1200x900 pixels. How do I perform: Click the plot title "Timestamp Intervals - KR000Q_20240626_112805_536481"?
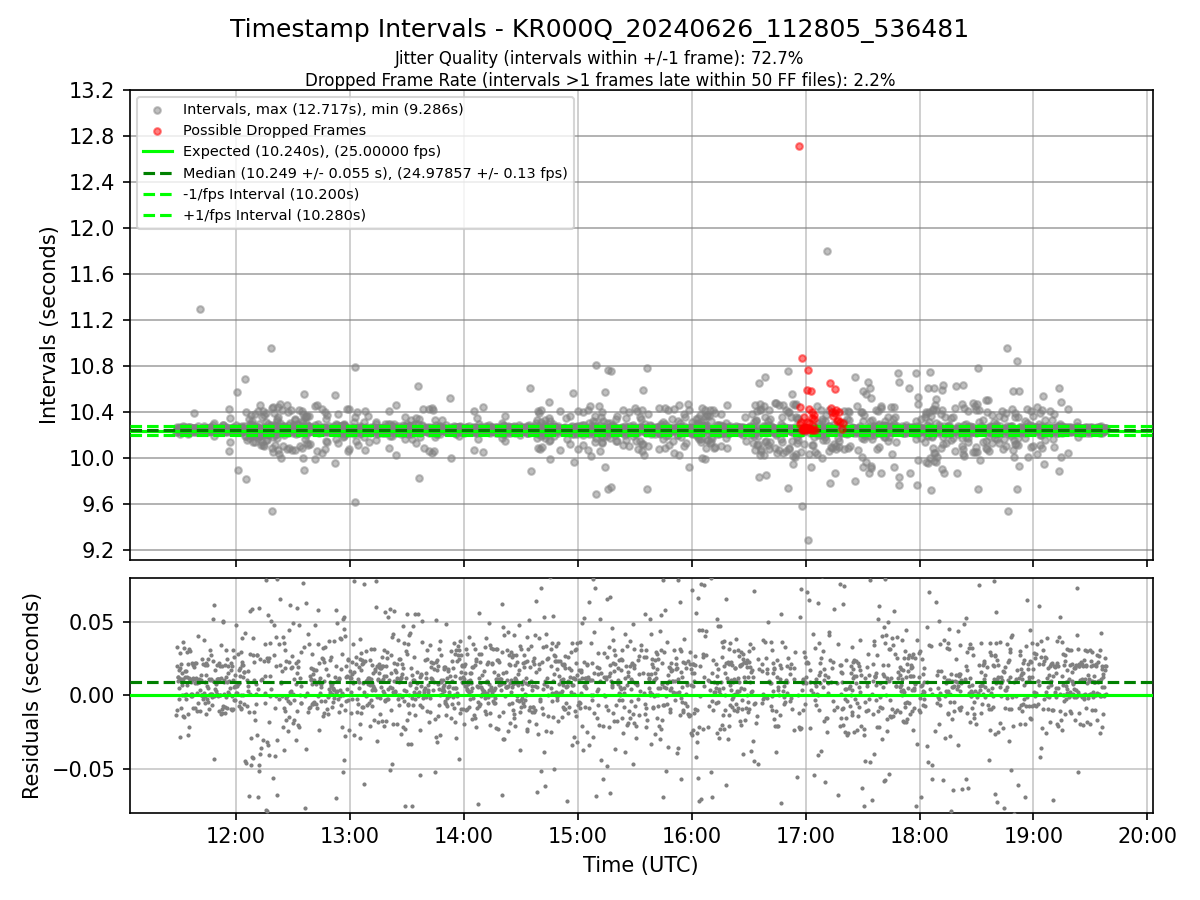tap(599, 29)
